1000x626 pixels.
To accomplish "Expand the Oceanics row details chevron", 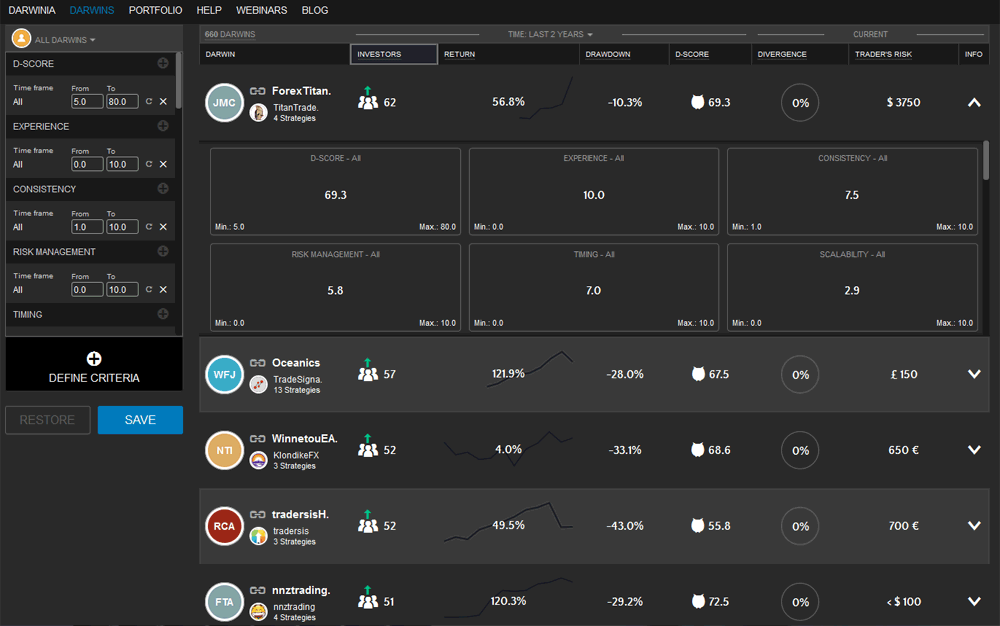I will [974, 374].
